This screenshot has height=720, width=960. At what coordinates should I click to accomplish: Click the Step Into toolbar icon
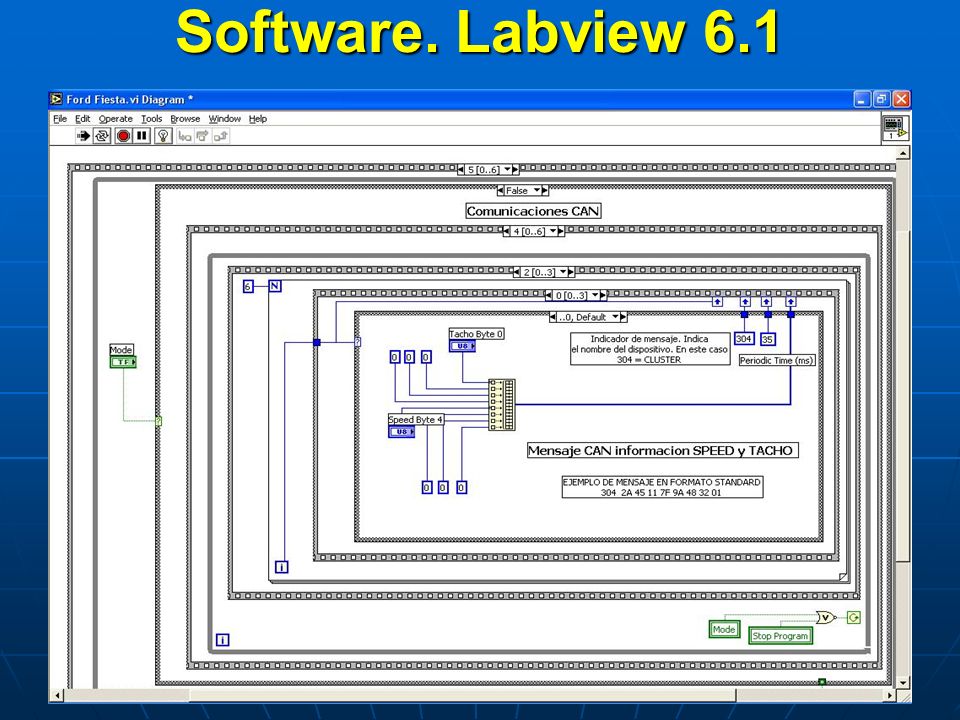[x=184, y=136]
